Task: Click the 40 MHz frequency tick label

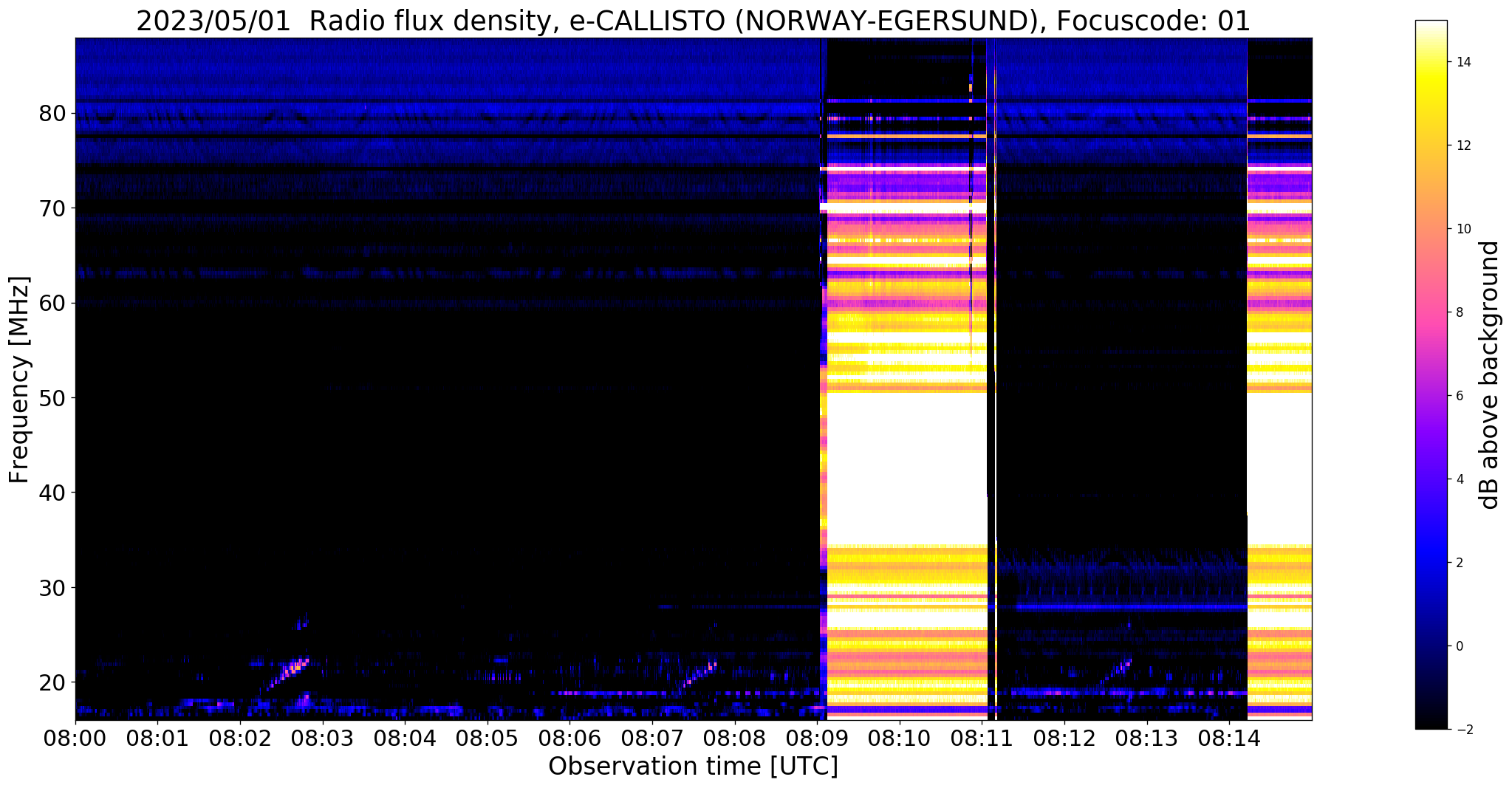Action: point(53,493)
